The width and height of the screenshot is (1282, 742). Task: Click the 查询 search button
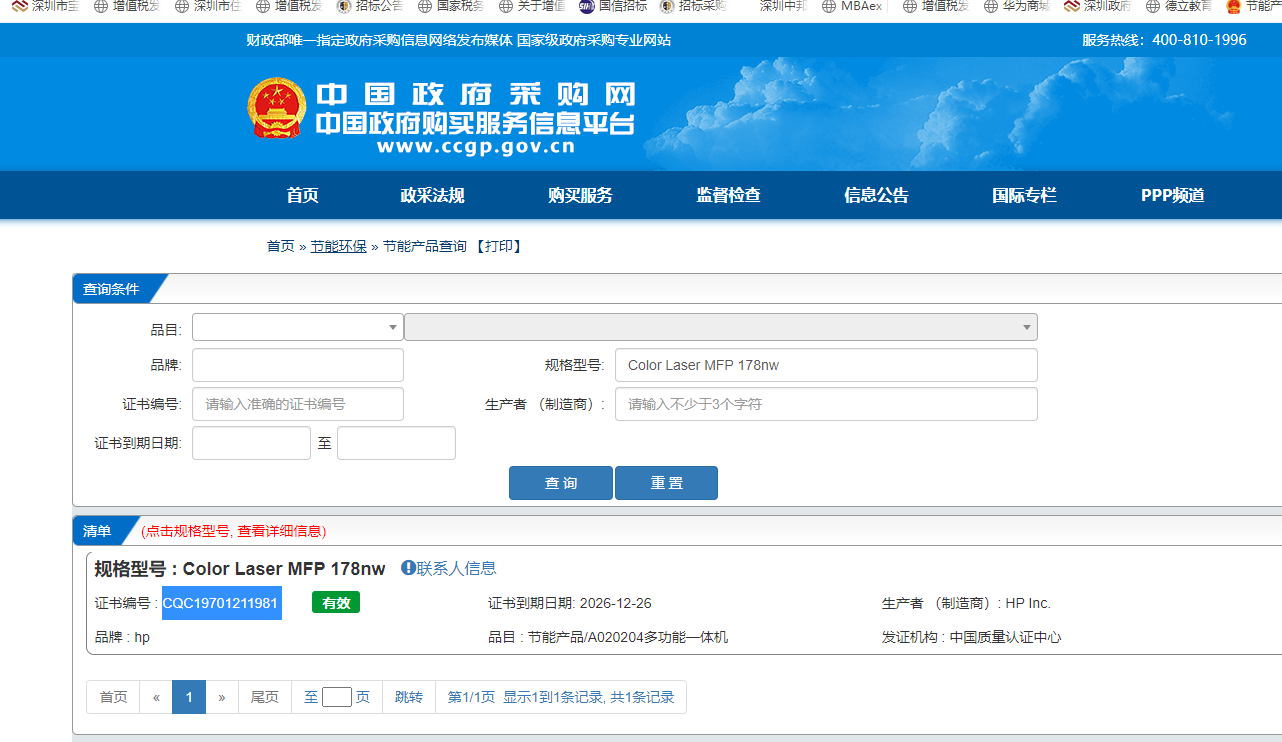pos(560,483)
